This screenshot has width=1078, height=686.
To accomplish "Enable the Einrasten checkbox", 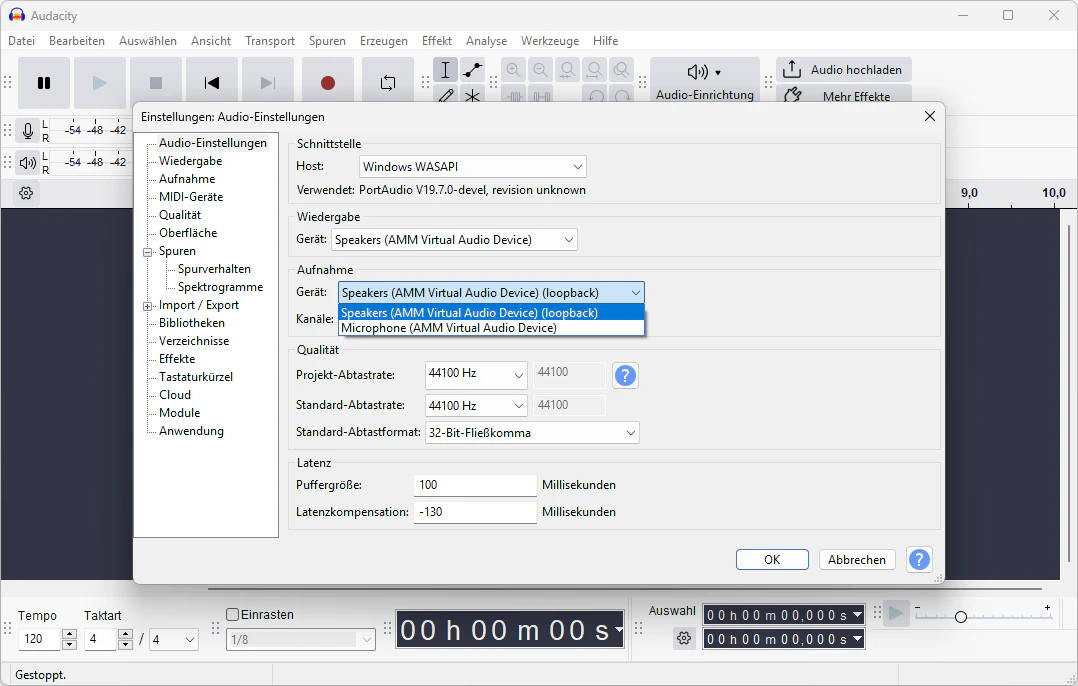I will pos(232,615).
